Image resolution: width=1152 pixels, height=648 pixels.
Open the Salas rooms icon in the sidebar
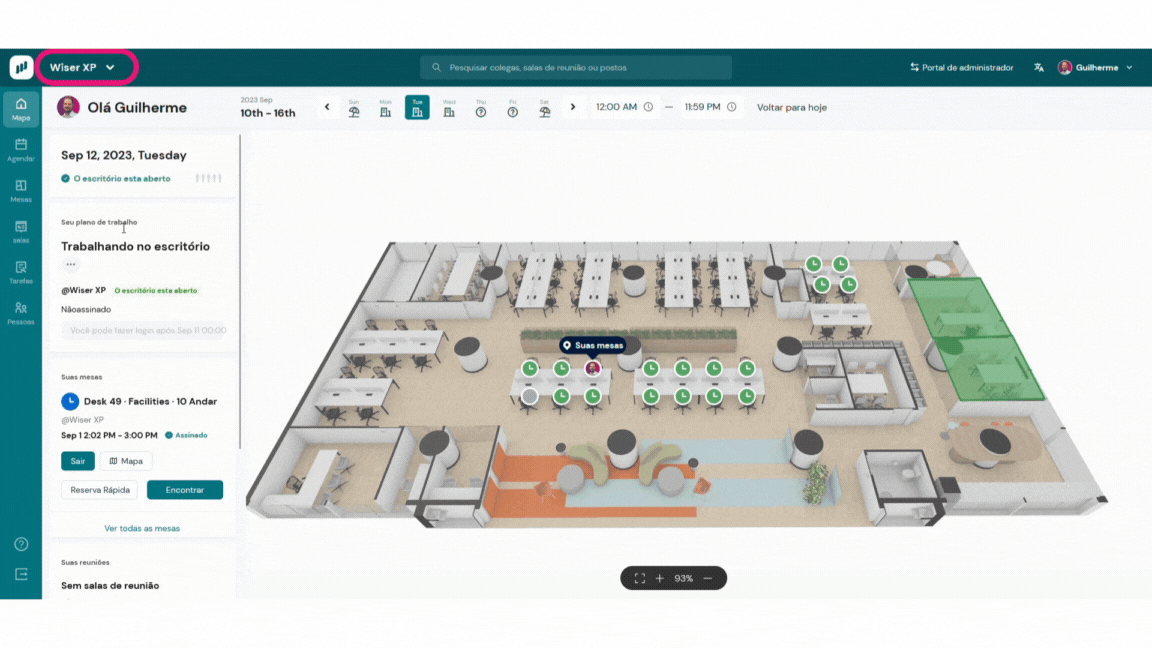[21, 232]
